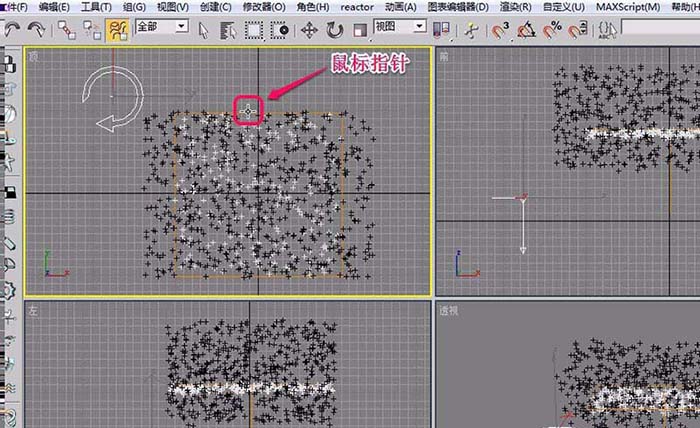Click the gear-shaped icon in reactor toolbar
Image resolution: width=700 pixels, height=428 pixels.
tap(8, 291)
